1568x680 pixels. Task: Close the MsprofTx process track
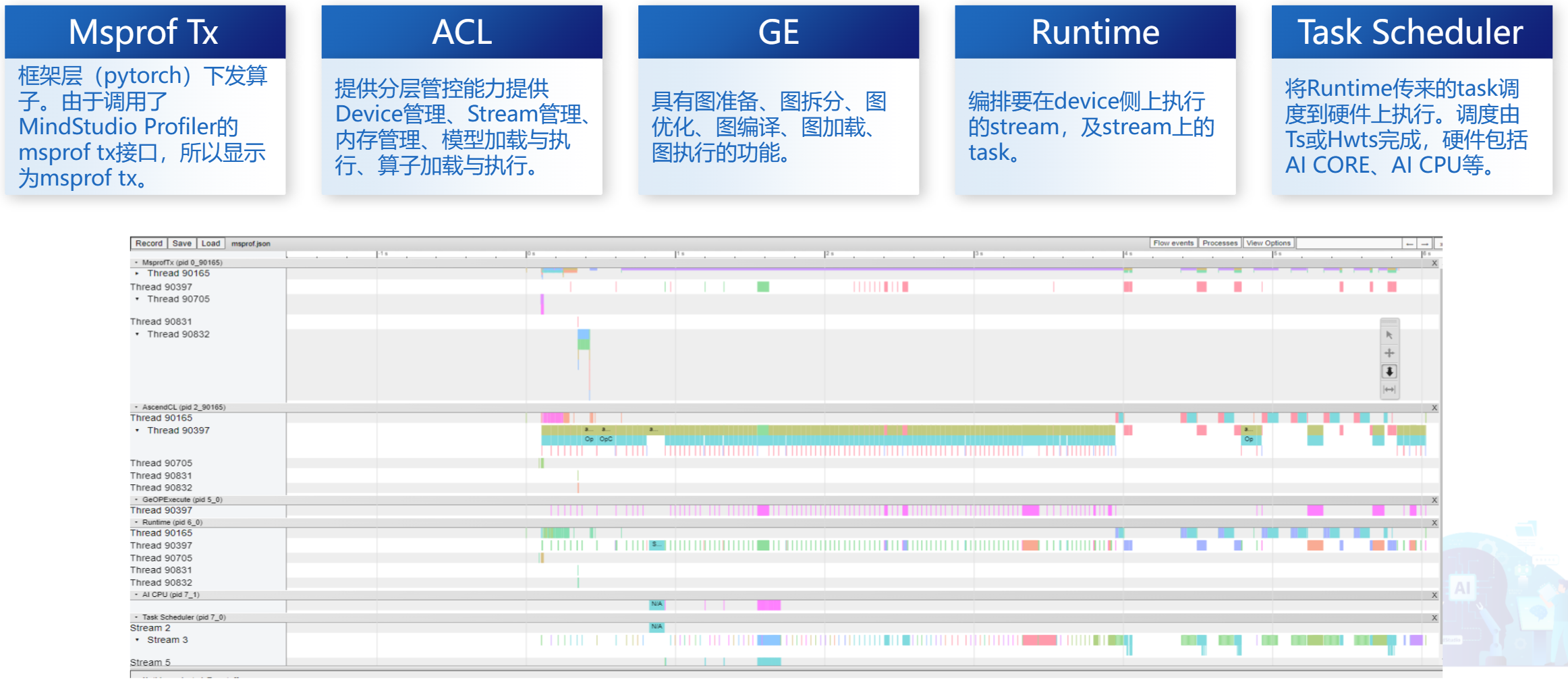click(1434, 263)
